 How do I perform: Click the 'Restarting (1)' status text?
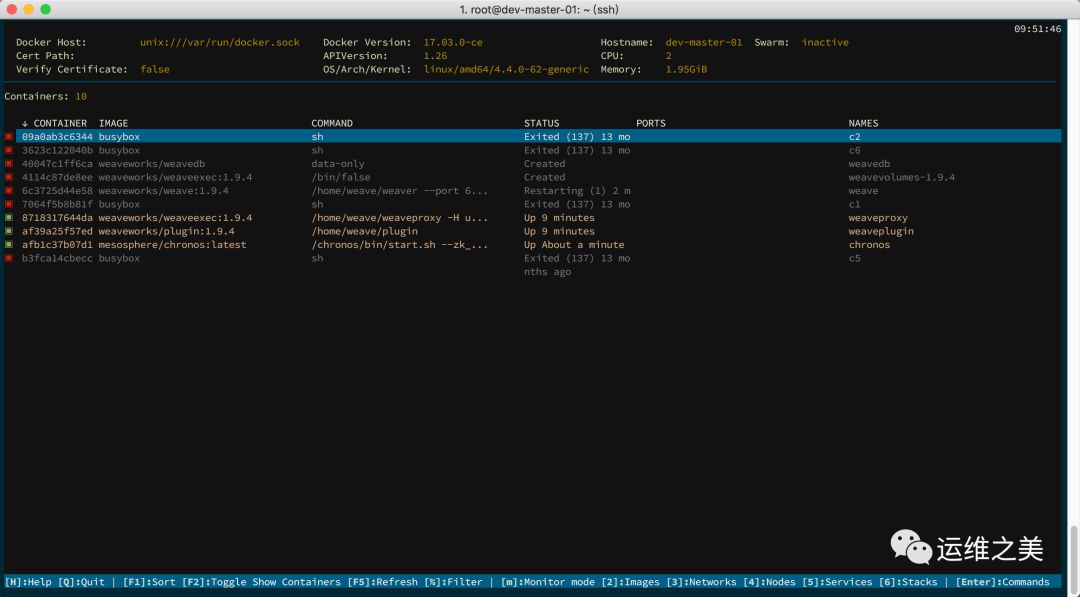tap(565, 191)
